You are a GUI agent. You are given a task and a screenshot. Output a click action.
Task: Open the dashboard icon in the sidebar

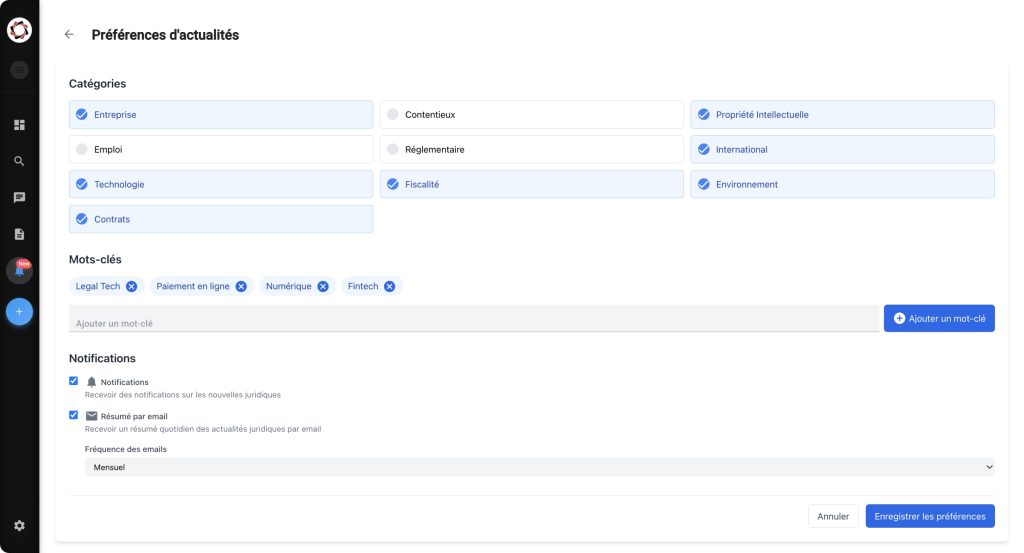click(19, 125)
